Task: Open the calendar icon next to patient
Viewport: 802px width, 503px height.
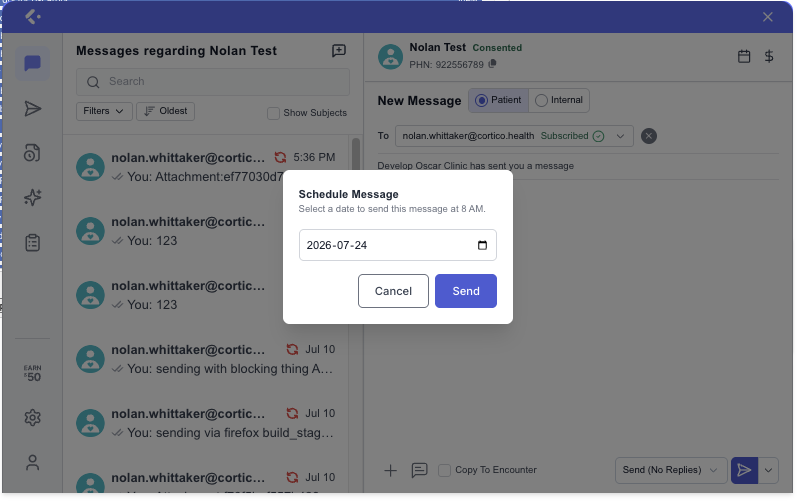Action: 744,56
